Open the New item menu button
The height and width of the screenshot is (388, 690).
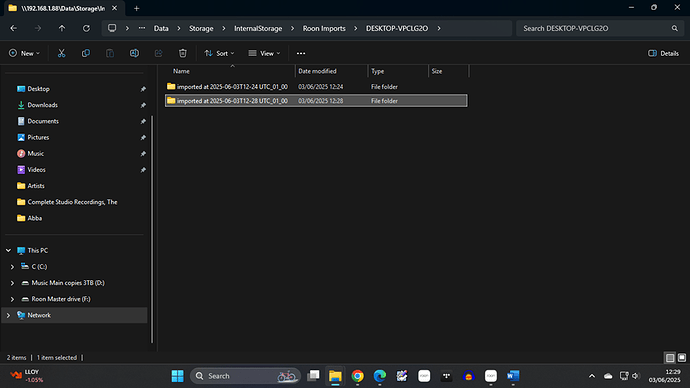click(24, 53)
